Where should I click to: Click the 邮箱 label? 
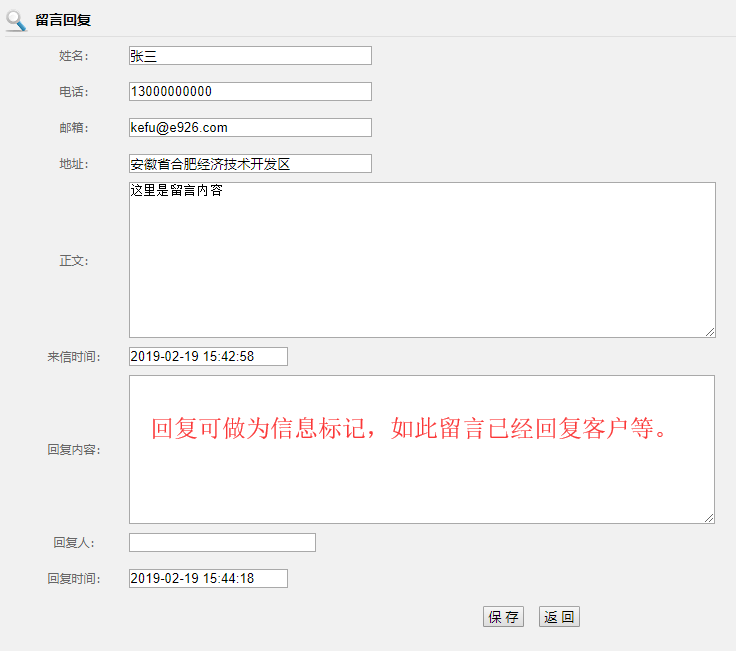click(x=73, y=128)
